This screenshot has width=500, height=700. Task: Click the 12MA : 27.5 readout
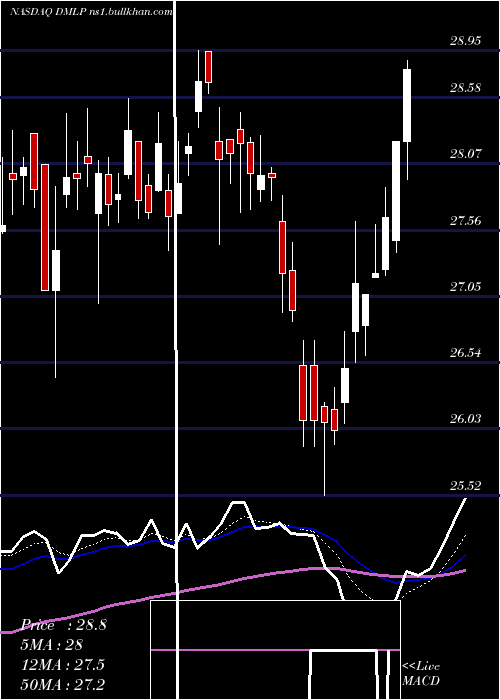[63, 664]
